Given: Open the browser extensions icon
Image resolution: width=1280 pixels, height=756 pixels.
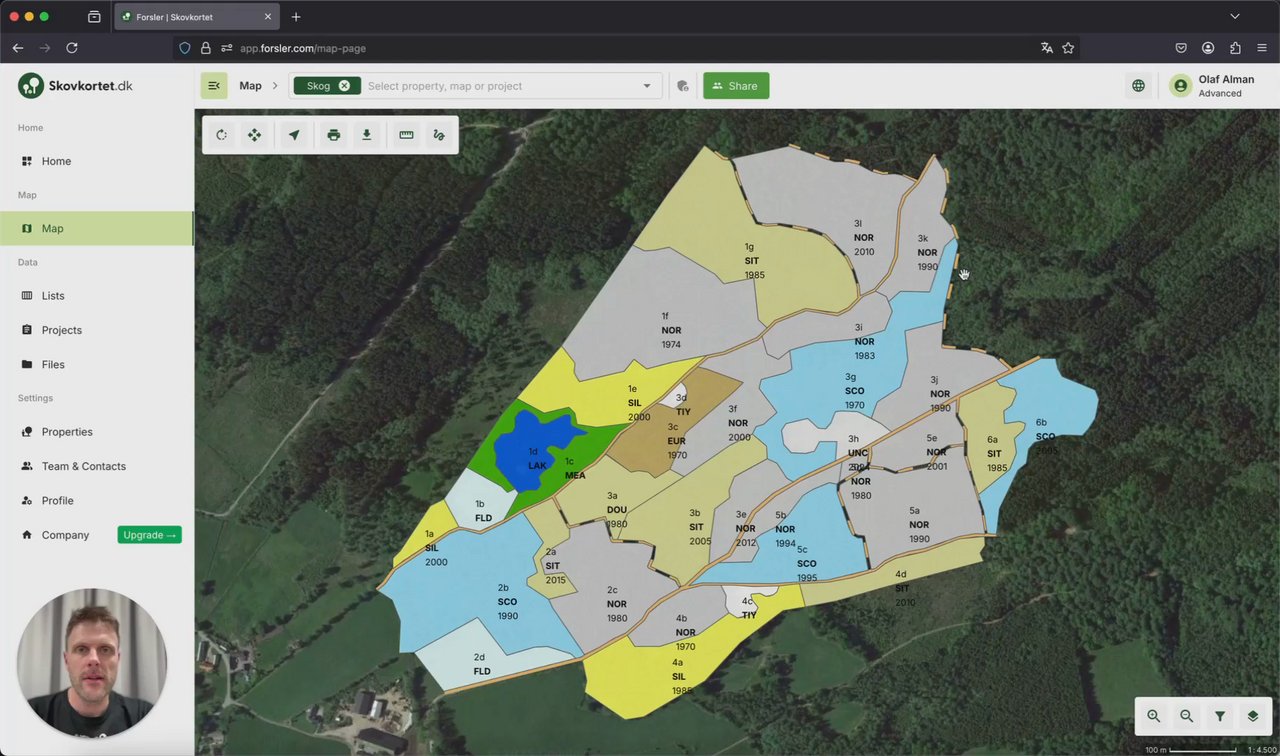Looking at the screenshot, I should [x=1235, y=48].
